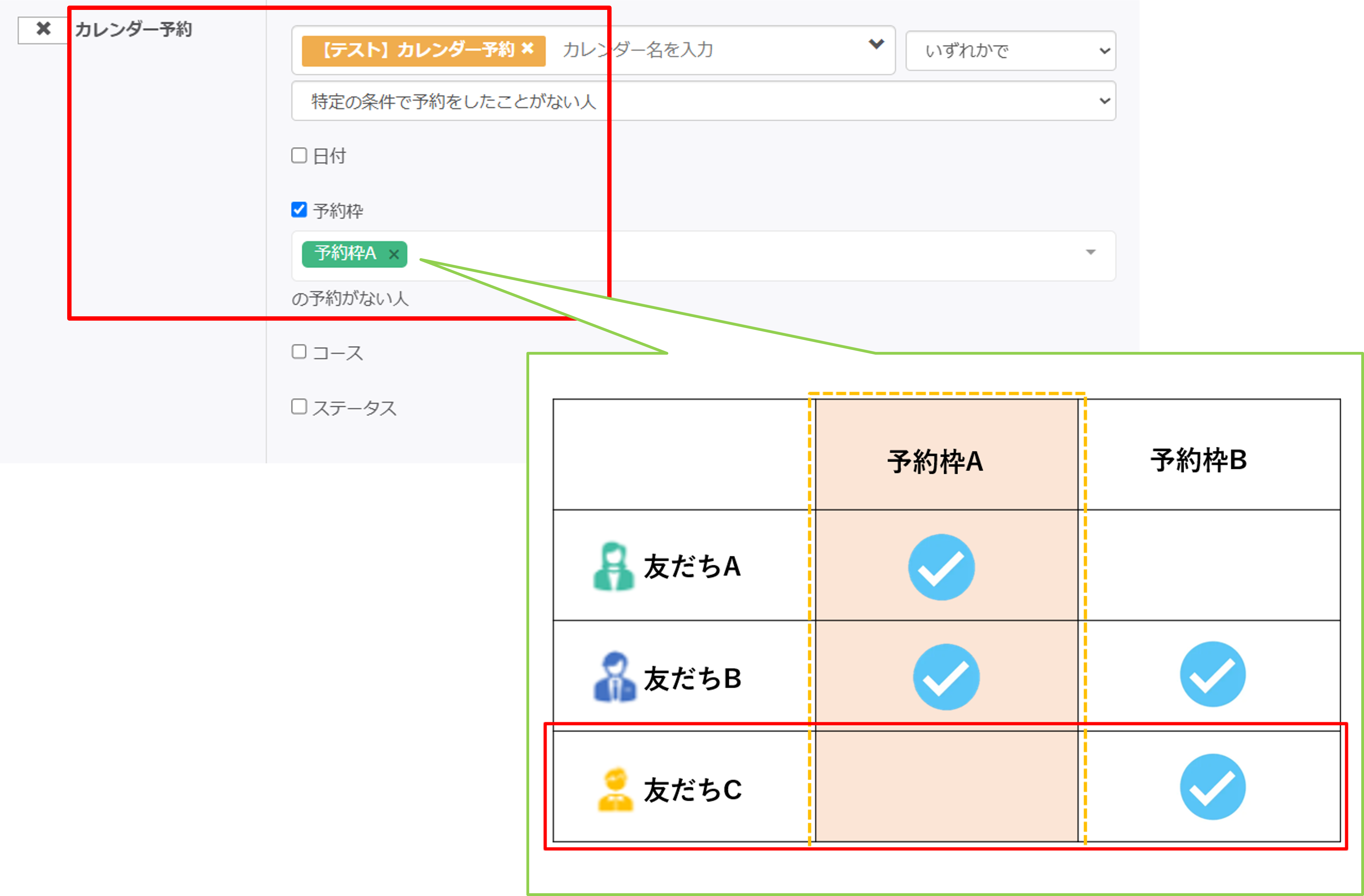Click 友だちB's checkmark under 予約枠B
This screenshot has width=1364, height=896.
1213,674
